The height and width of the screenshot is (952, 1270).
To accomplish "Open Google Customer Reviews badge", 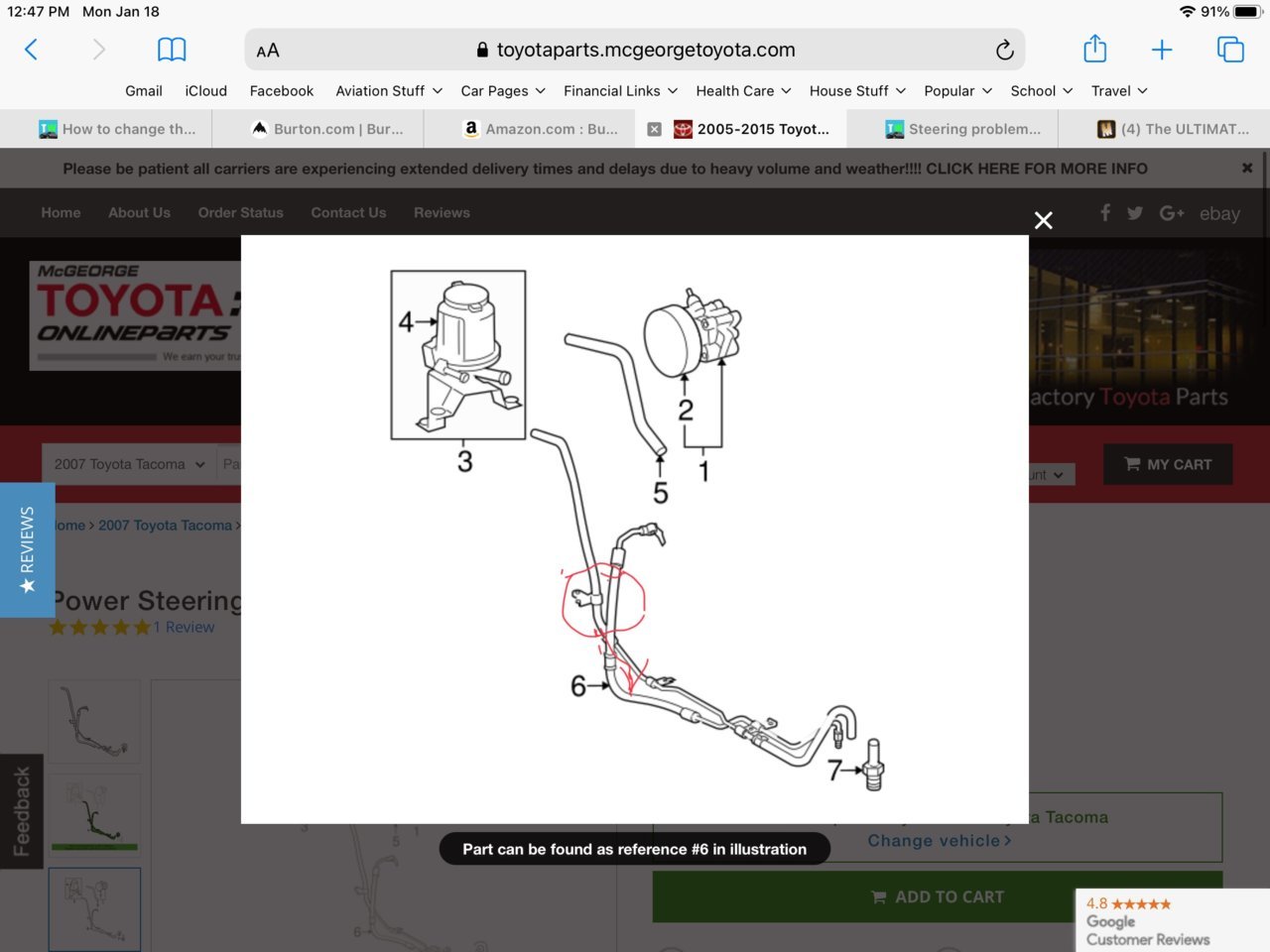I will [x=1173, y=920].
